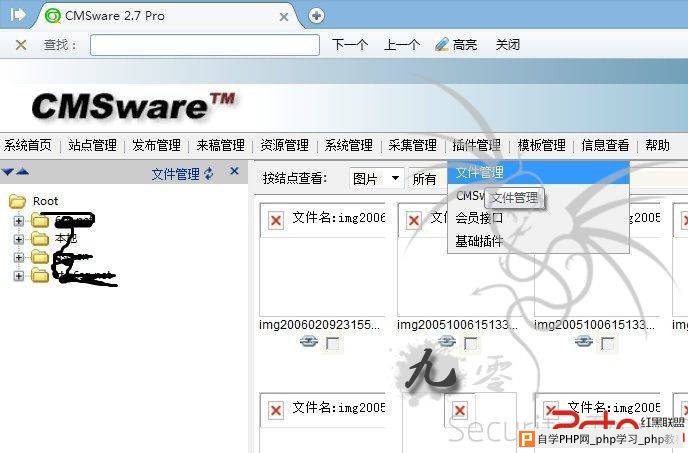Open 来稿管理 menu
The width and height of the screenshot is (688, 453).
click(x=221, y=145)
